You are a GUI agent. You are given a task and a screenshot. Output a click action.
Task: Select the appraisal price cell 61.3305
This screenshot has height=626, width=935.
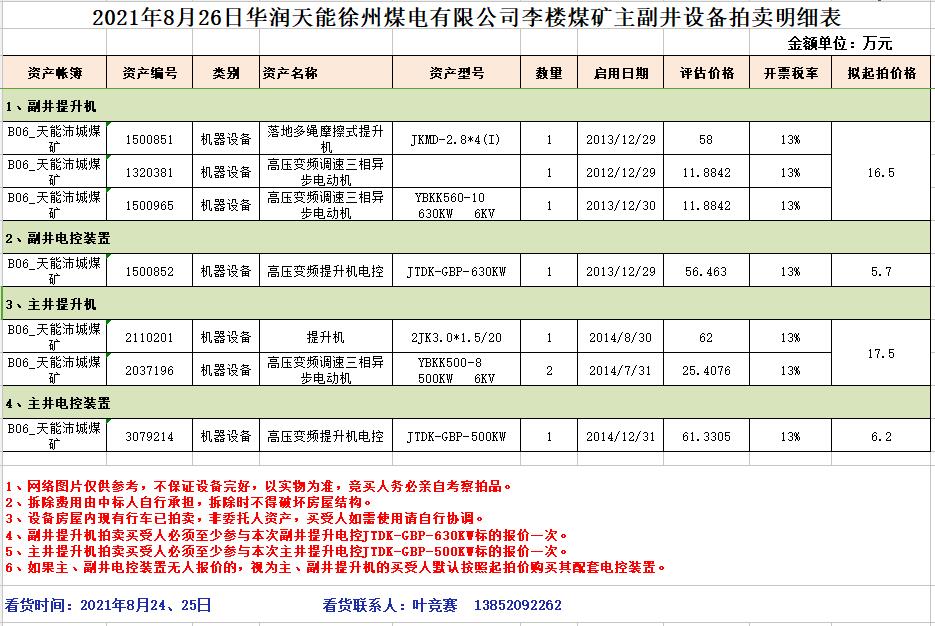pyautogui.click(x=706, y=436)
